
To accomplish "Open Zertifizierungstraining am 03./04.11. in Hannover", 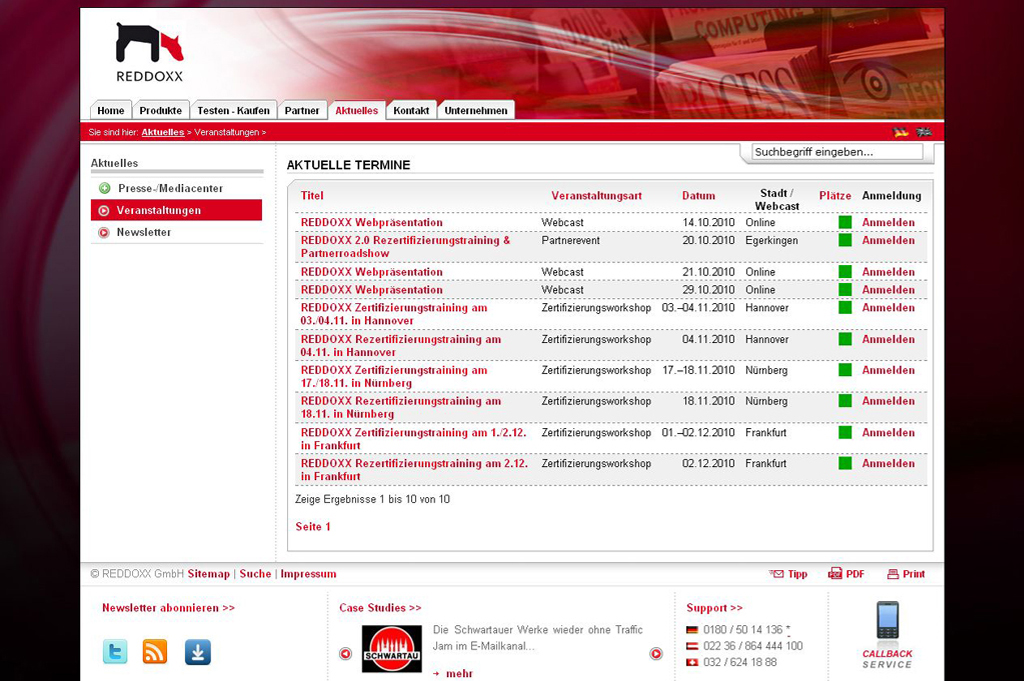I will [x=394, y=314].
